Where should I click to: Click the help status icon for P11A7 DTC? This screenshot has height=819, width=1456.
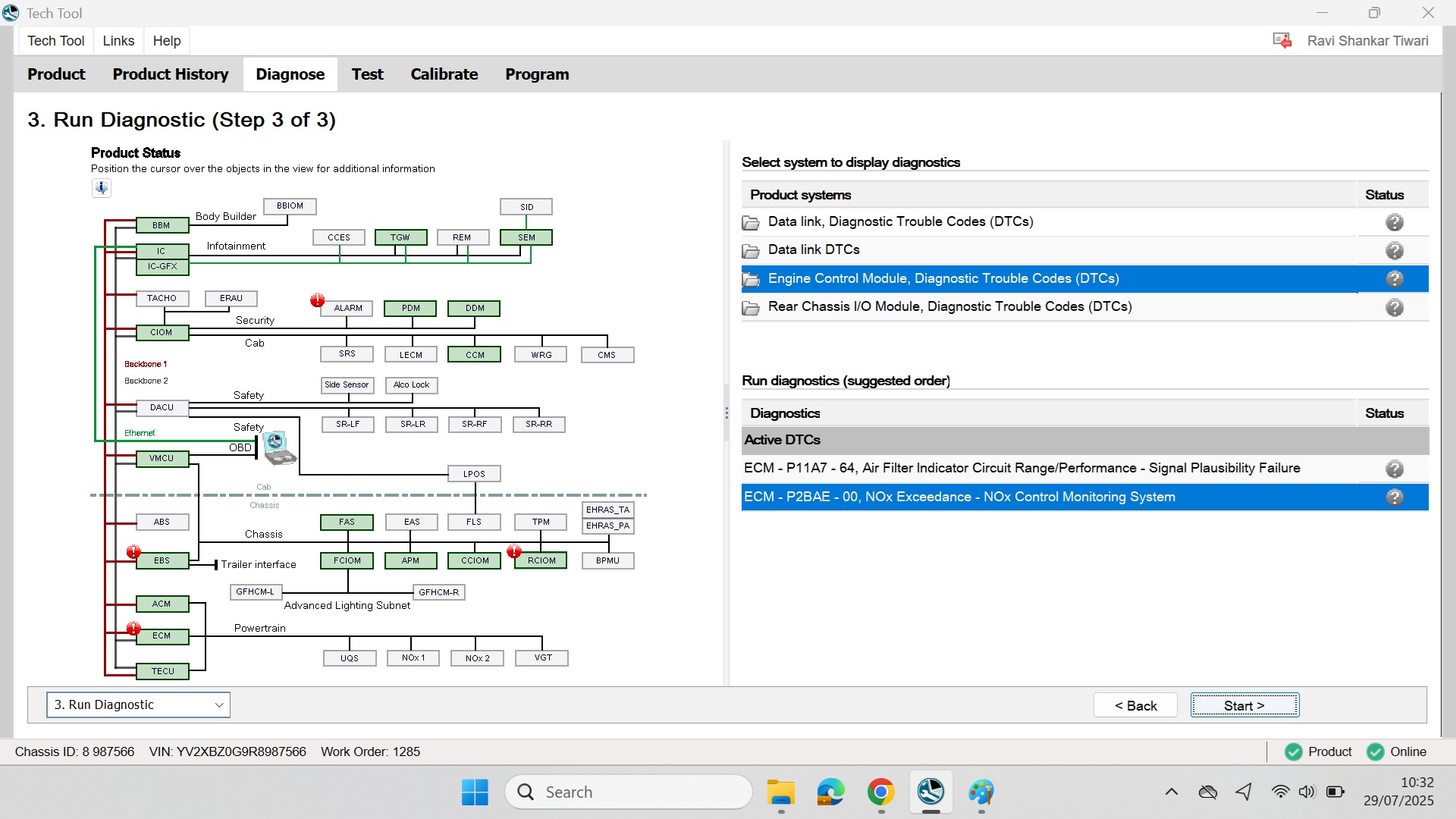(x=1394, y=469)
